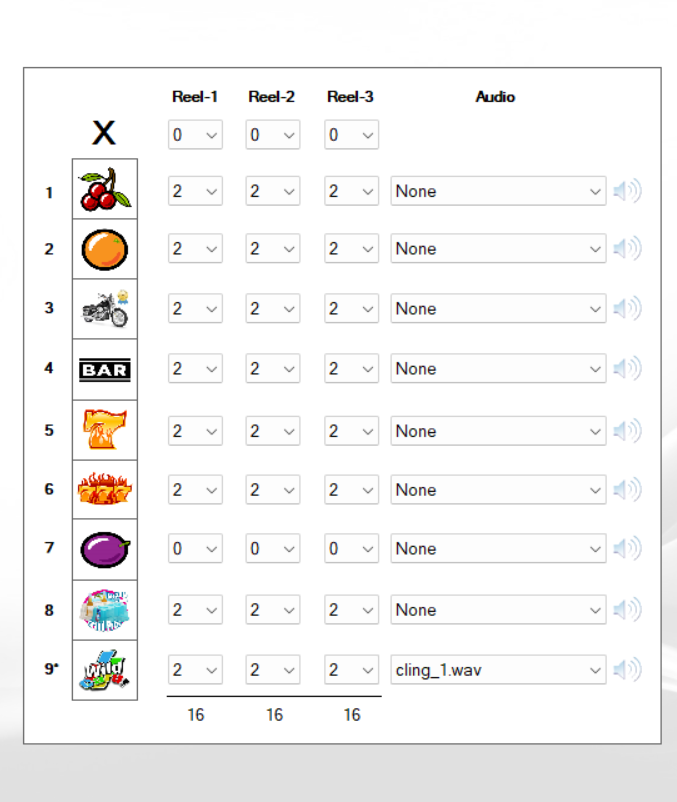Click speaker icon on the plum row
Screen dimensions: 677x802
tap(627, 549)
